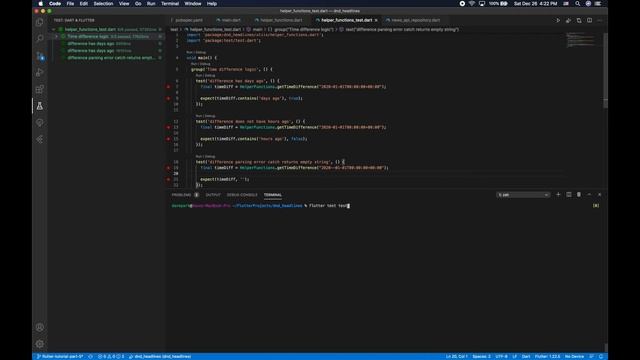This screenshot has height=360, width=640.
Task: Open the macOS Spotlight search icon
Action: pos(578,4)
